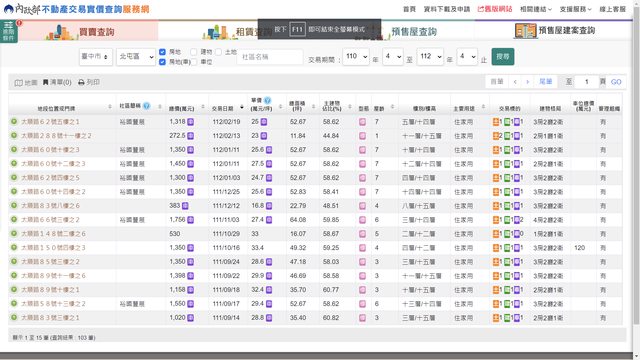This screenshot has height=360, width=640.
Task: Open the start year 110 dropdown
Action: click(356, 56)
